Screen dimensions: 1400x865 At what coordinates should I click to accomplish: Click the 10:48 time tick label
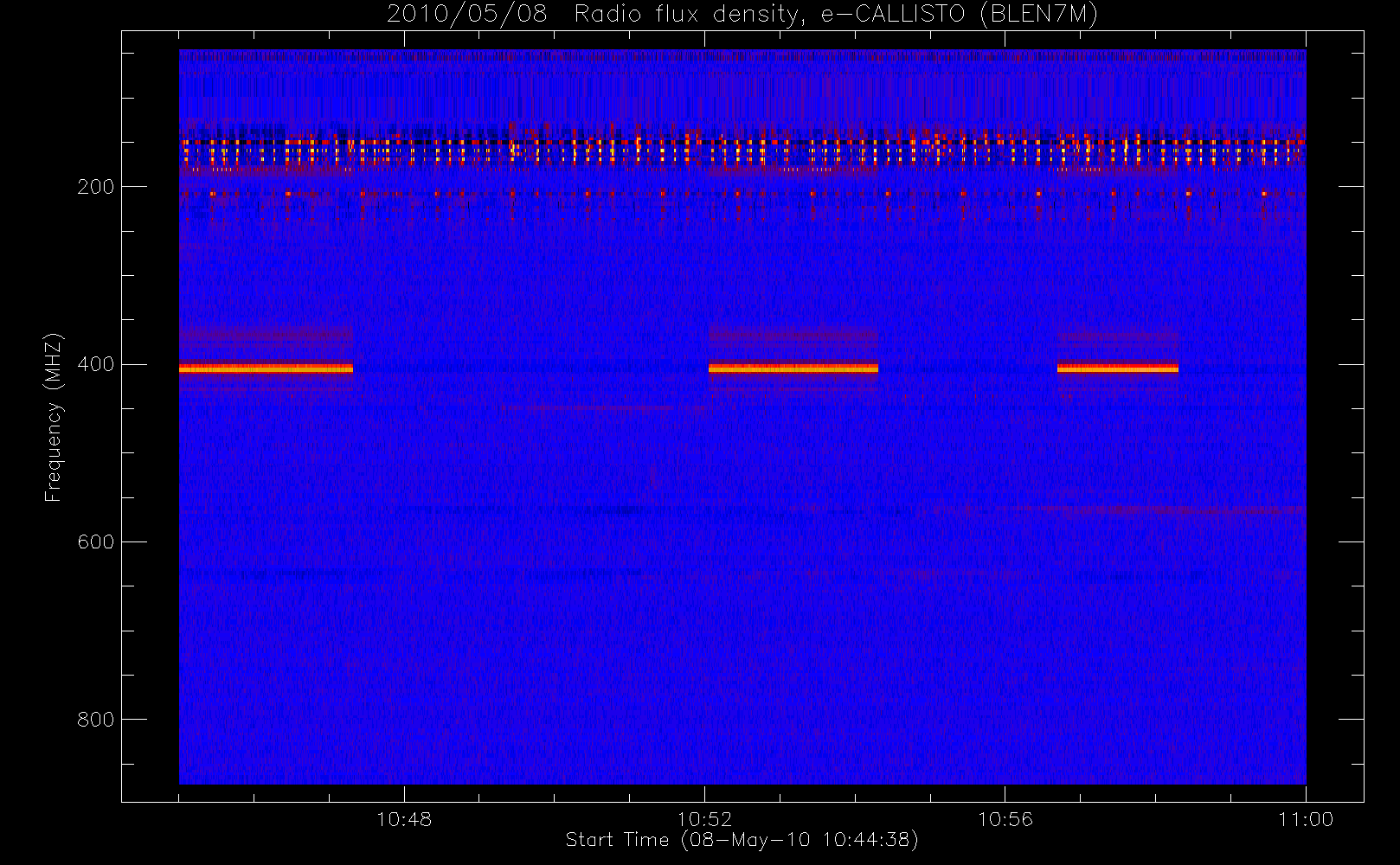coord(404,819)
